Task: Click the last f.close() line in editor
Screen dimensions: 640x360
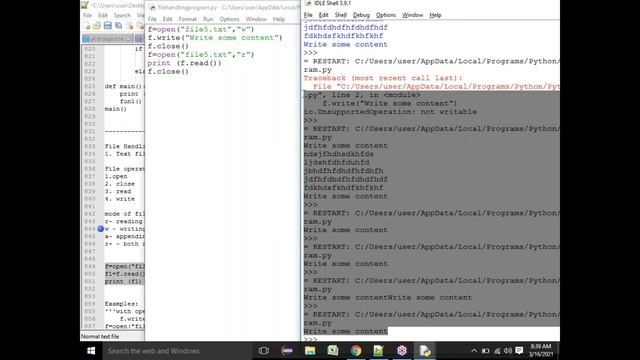Action: point(168,71)
